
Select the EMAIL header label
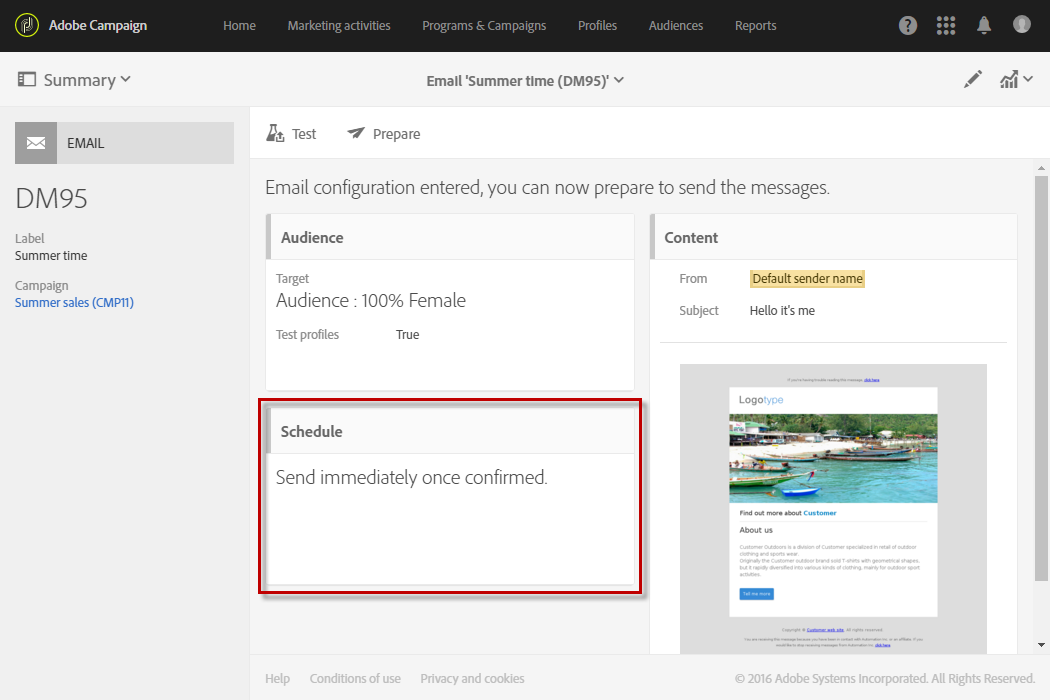[x=86, y=143]
